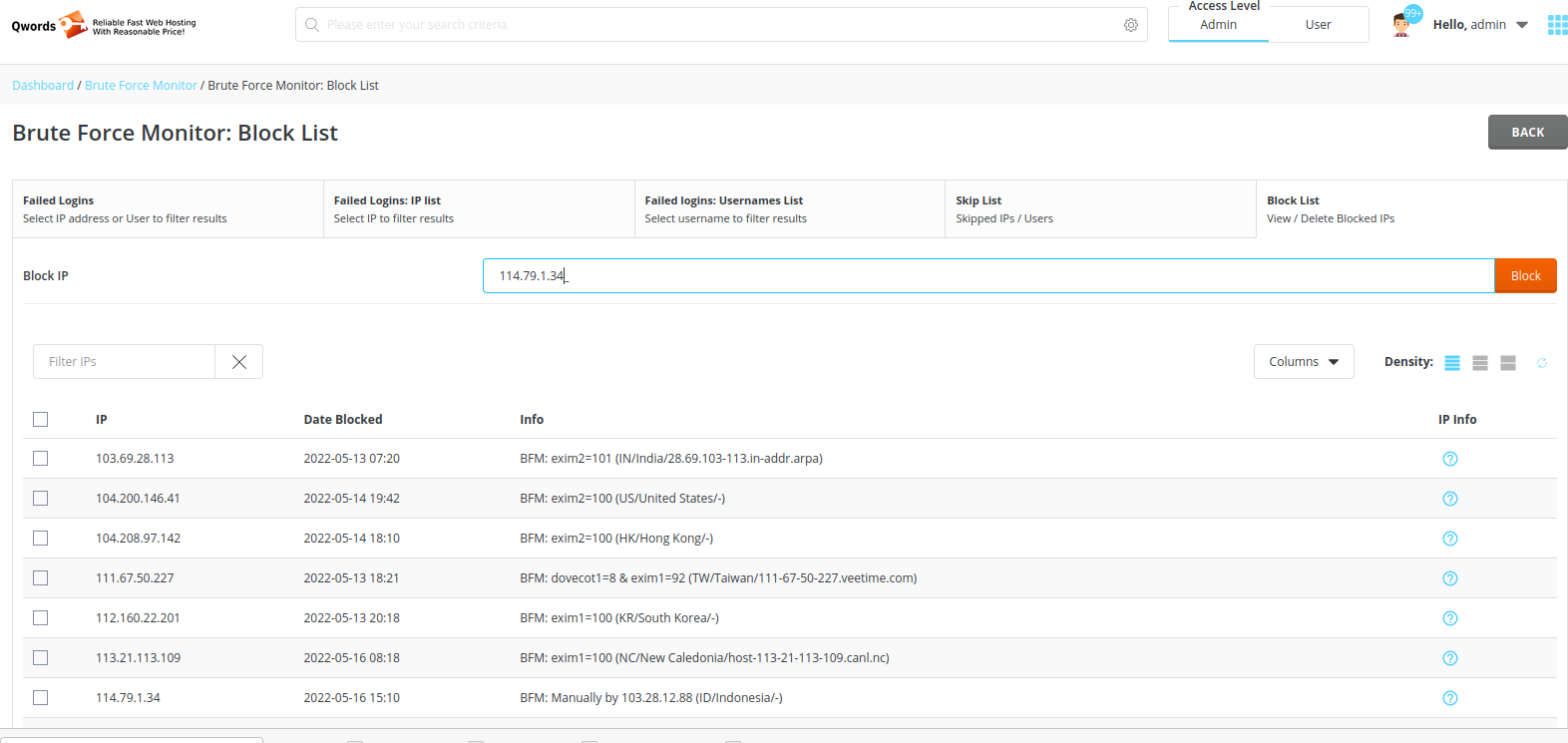Sort by the IP column header
Viewport: 1568px width, 743px height.
[102, 420]
